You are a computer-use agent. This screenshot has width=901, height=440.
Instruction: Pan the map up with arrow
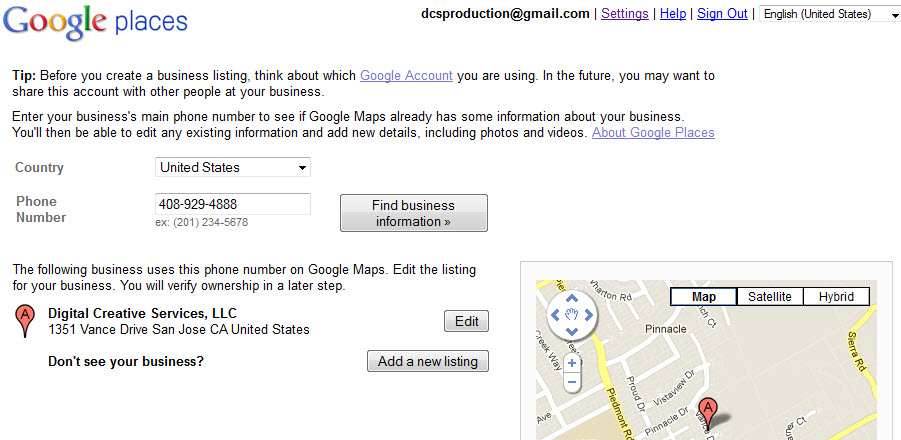571,299
